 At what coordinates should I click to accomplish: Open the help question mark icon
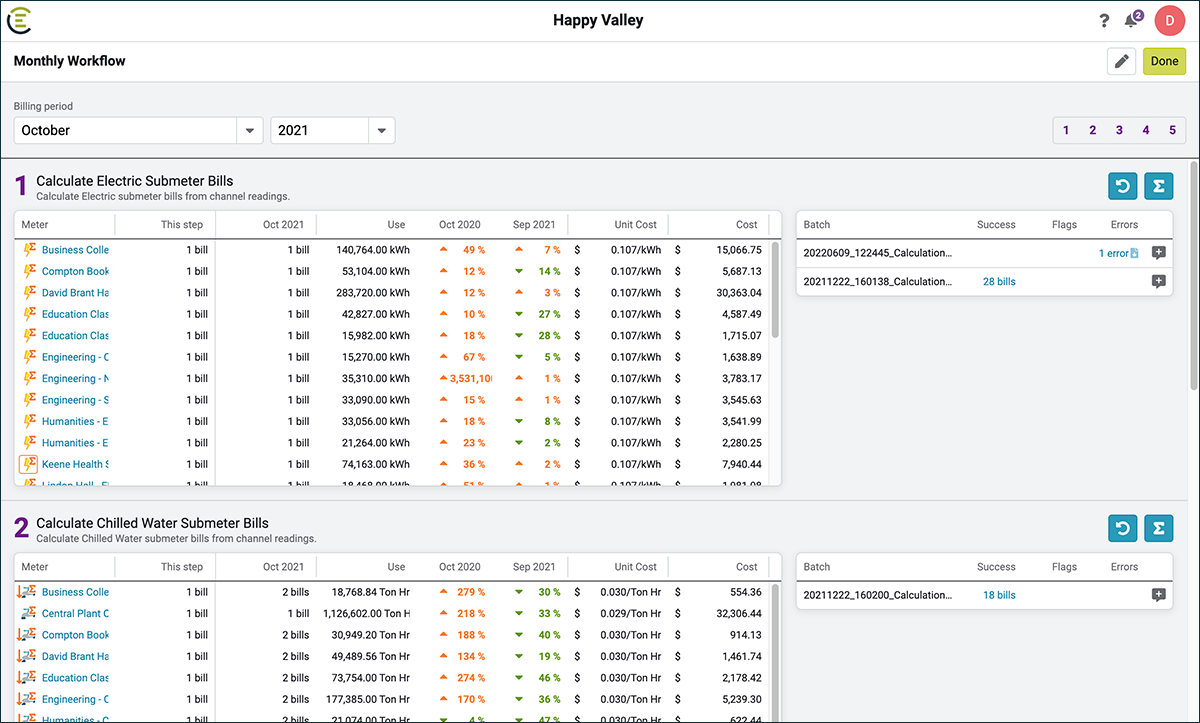(1104, 20)
